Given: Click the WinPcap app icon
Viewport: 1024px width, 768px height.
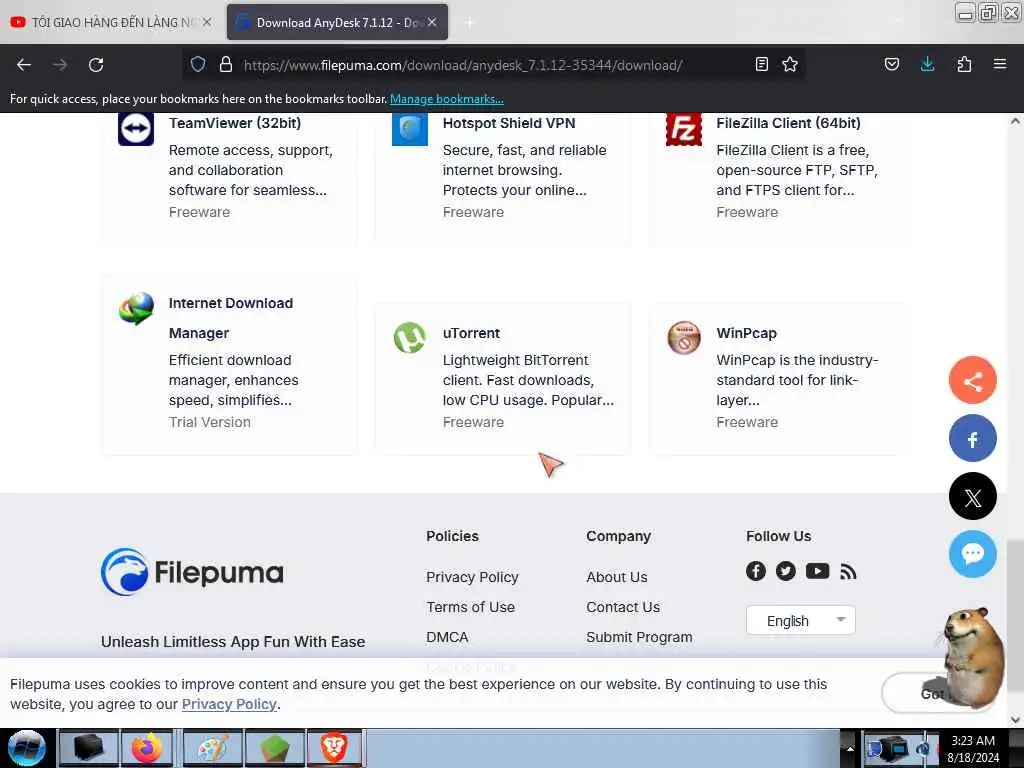Looking at the screenshot, I should 684,338.
